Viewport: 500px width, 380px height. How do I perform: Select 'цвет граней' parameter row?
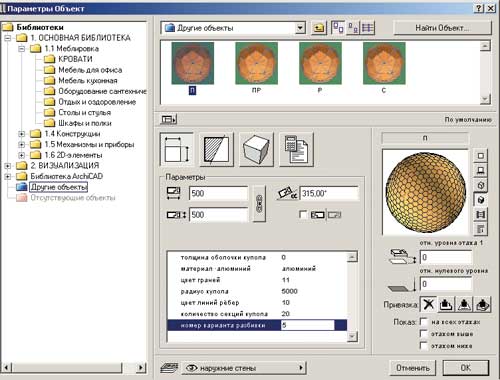tap(257, 280)
